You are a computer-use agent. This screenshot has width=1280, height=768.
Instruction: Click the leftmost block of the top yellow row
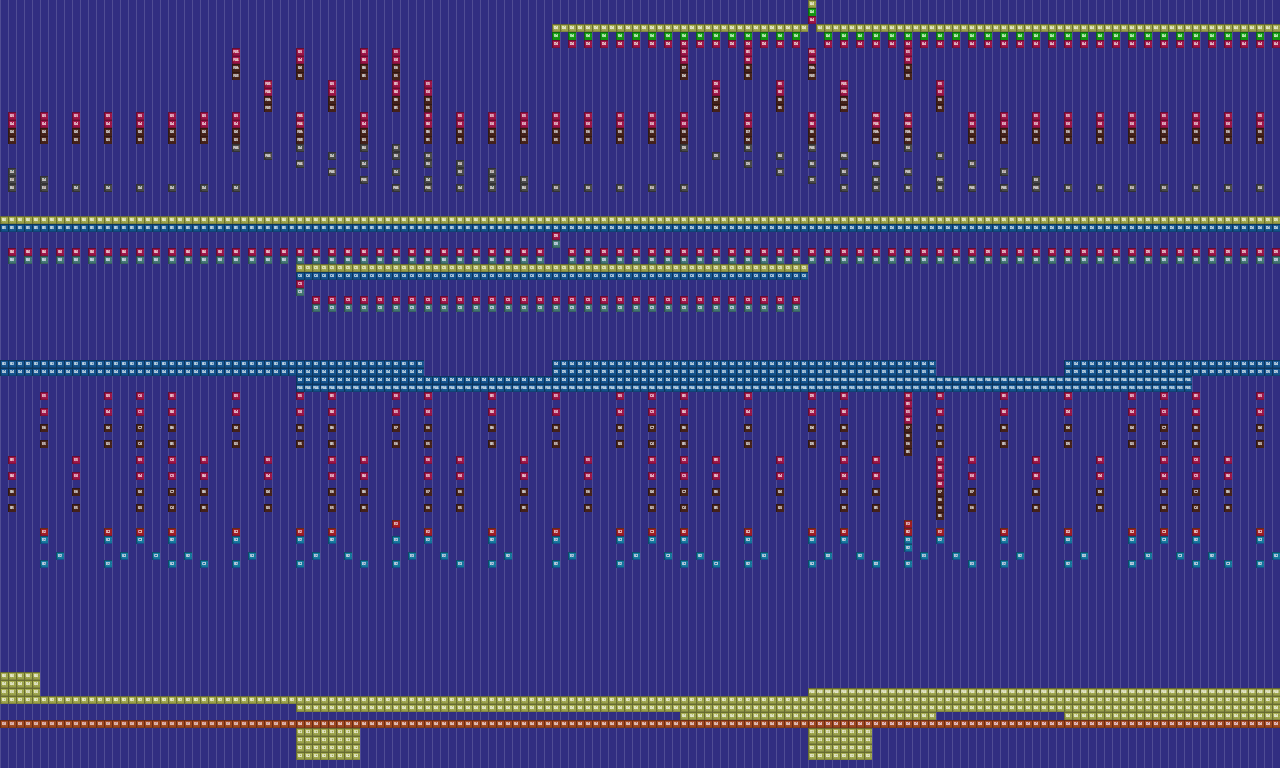coord(556,28)
